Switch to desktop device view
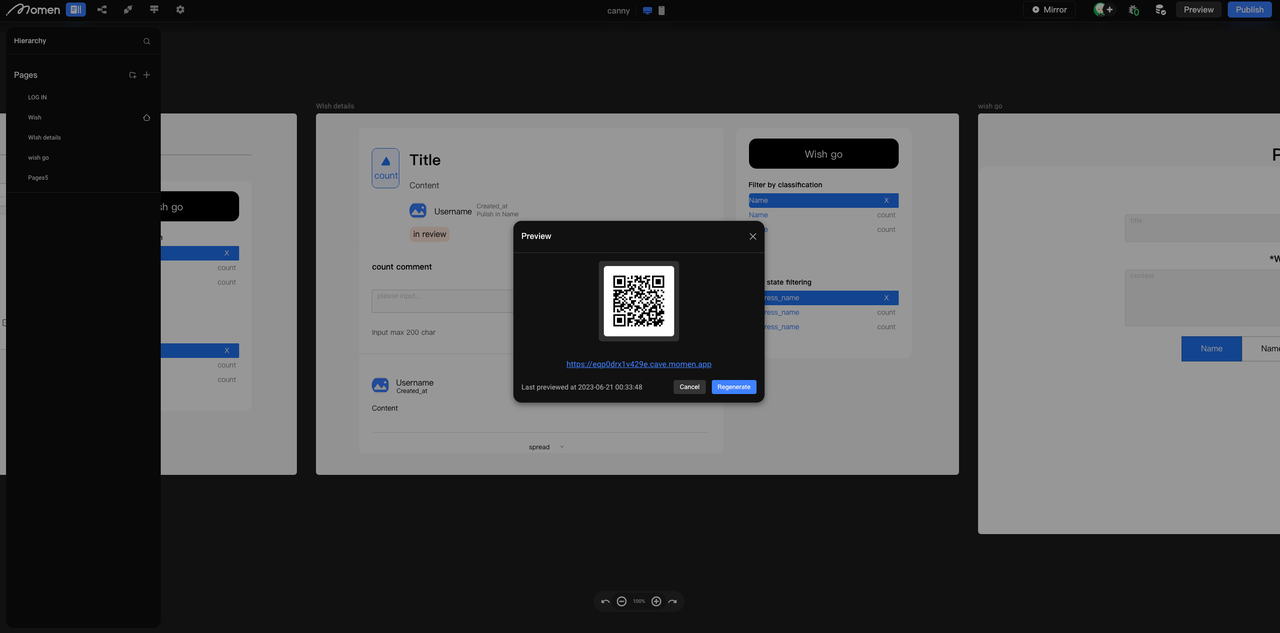The height and width of the screenshot is (633, 1280). pyautogui.click(x=647, y=10)
